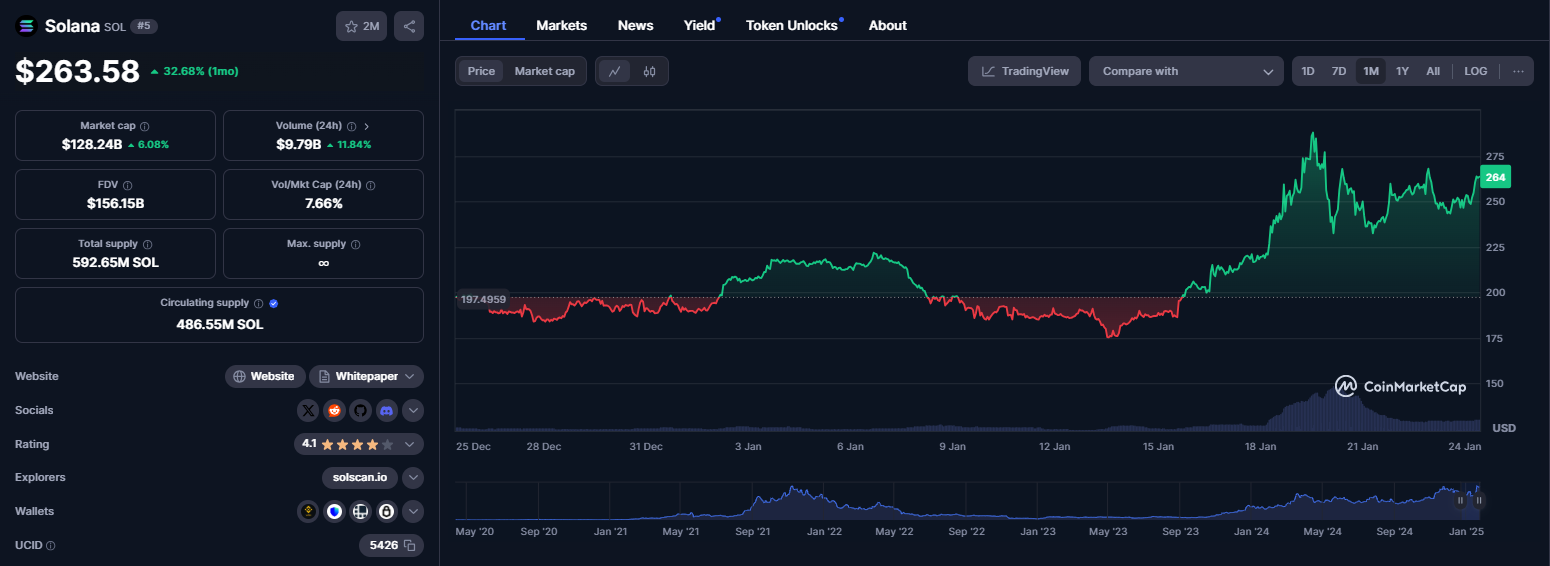Expand more Socials chevron
Image resolution: width=1550 pixels, height=566 pixels.
pos(413,410)
